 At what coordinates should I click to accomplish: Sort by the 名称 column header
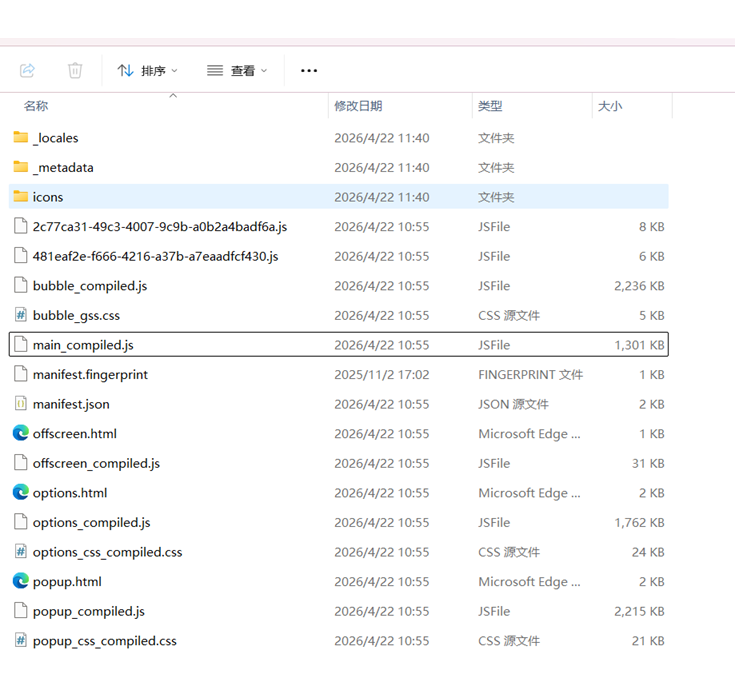pos(36,106)
